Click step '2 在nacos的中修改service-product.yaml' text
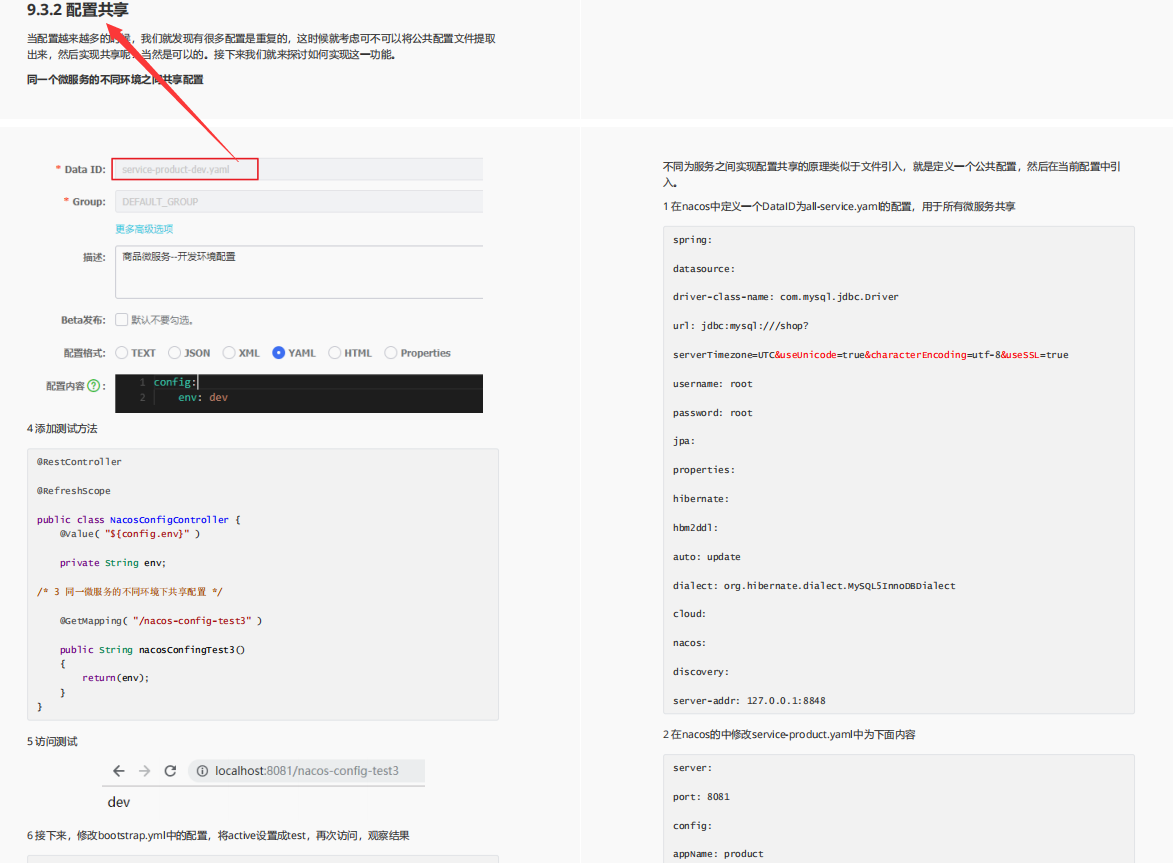The width and height of the screenshot is (1173, 863). coord(789,735)
